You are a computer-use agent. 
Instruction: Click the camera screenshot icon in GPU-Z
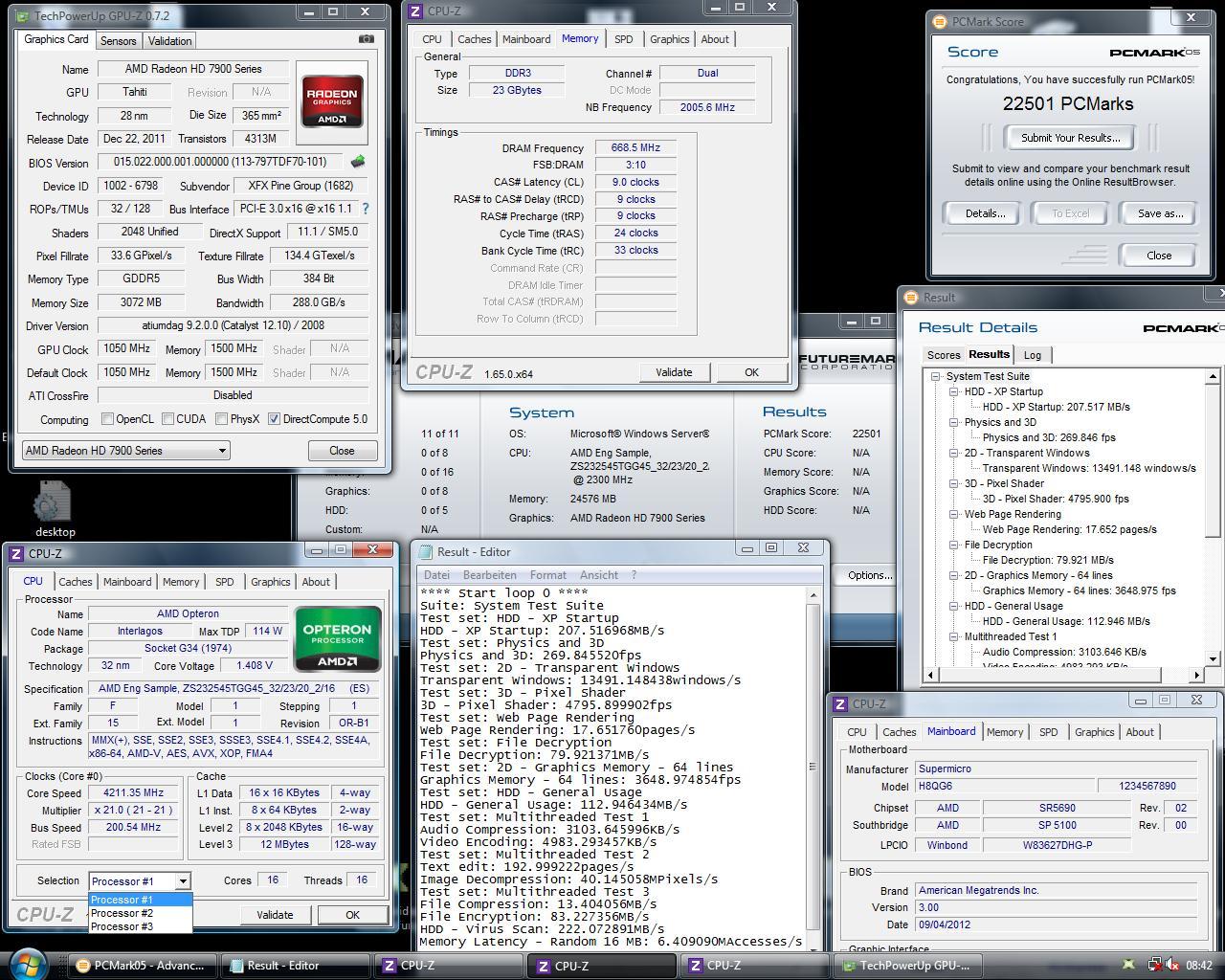pos(367,39)
